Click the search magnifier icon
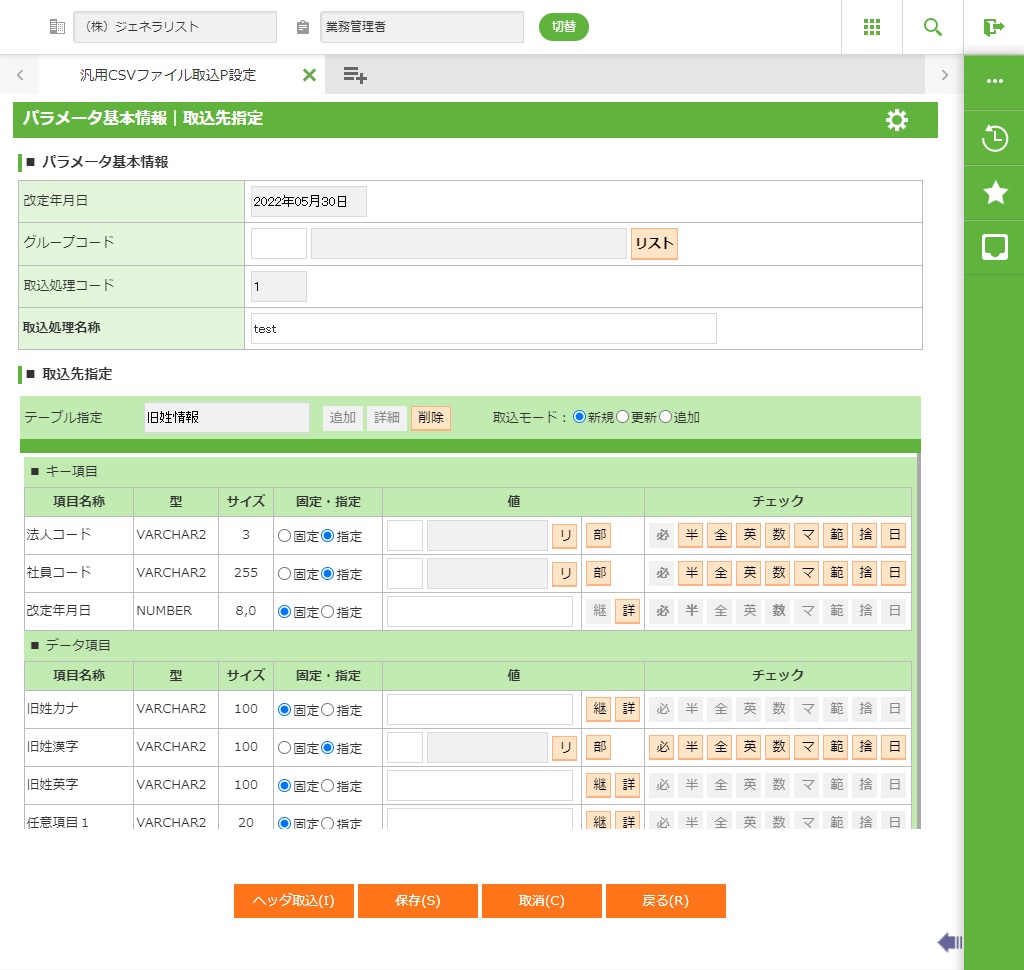This screenshot has width=1024, height=970. pyautogui.click(x=933, y=27)
